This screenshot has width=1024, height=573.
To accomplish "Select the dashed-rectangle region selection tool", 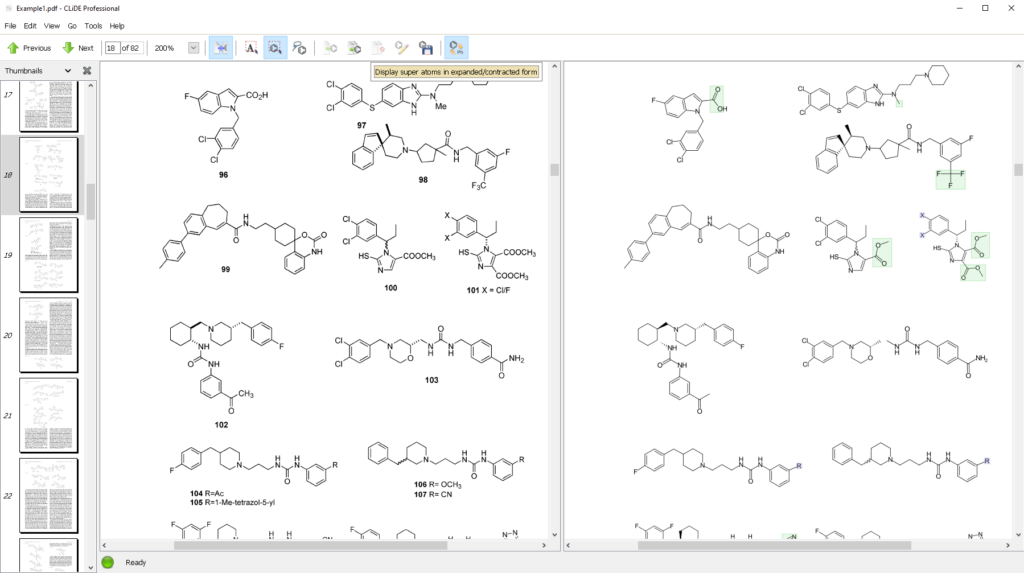I will click(x=275, y=47).
